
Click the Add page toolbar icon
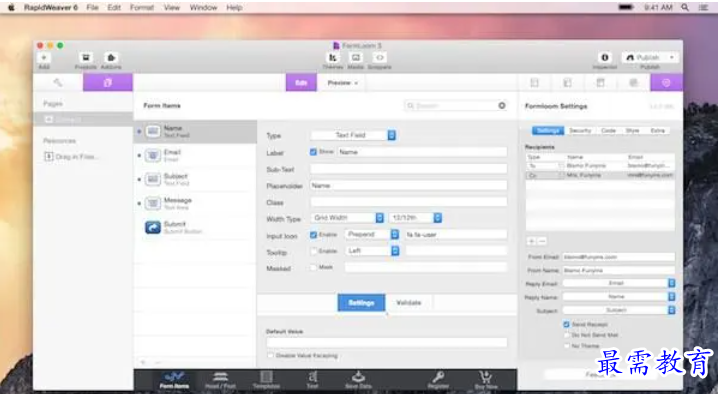coord(44,58)
